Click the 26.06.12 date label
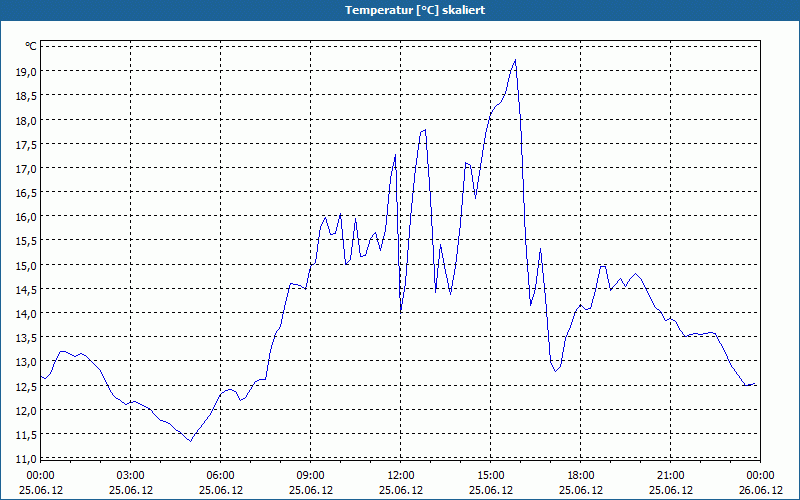The height and width of the screenshot is (500, 800). 760,490
